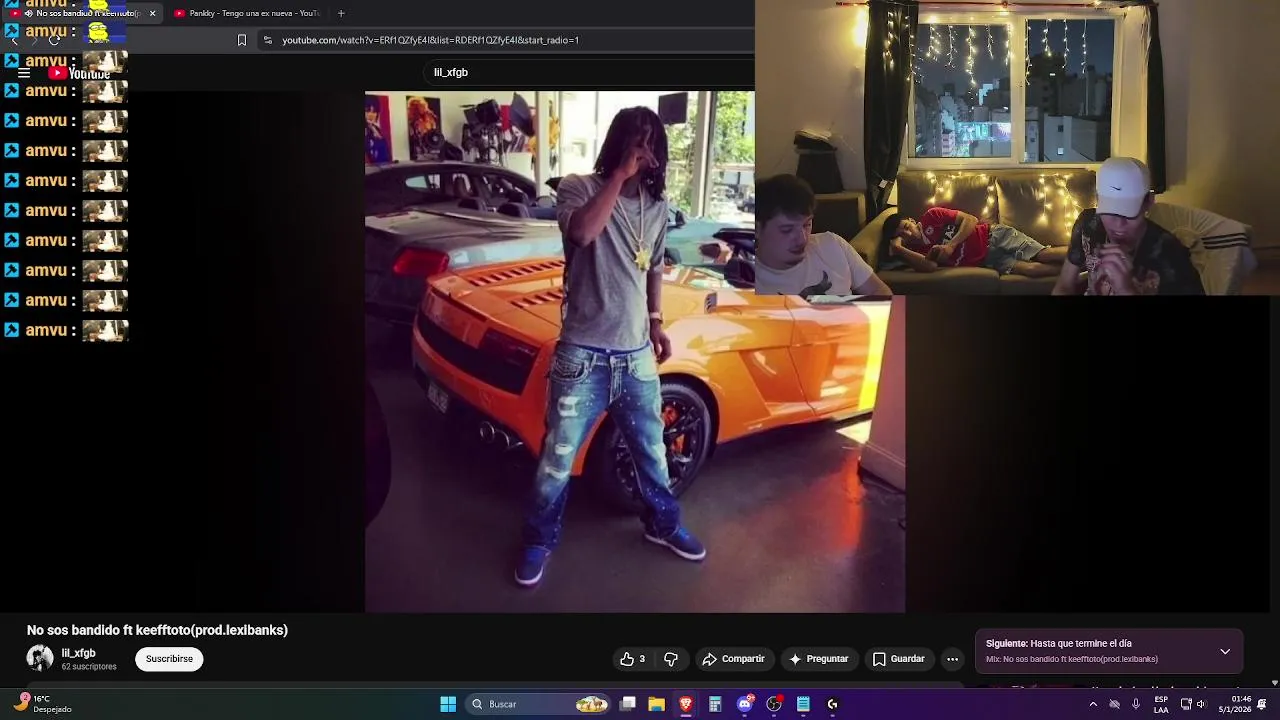Open the blue notepad app on taskbar
Image resolution: width=1280 pixels, height=720 pixels.
pos(803,704)
